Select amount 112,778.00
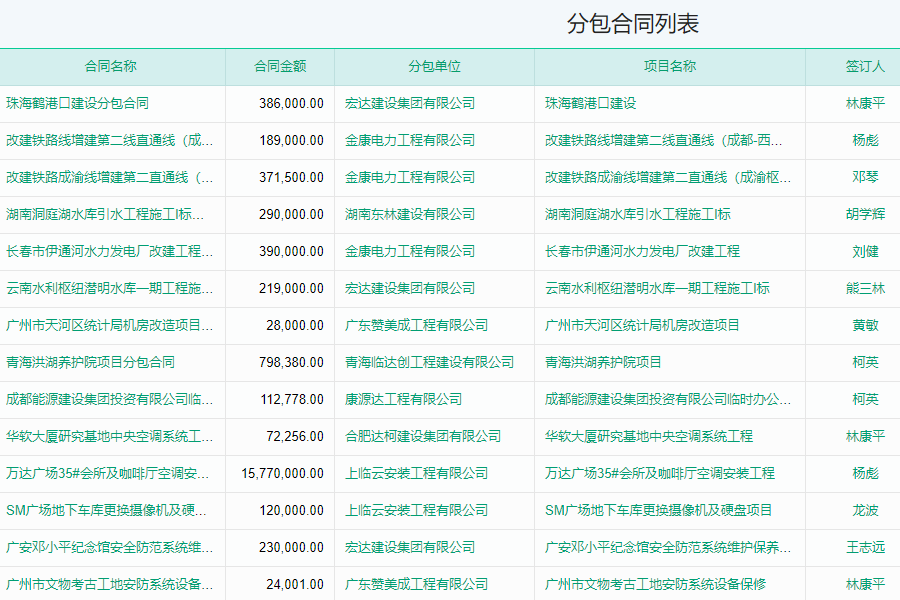The width and height of the screenshot is (900, 600). (292, 400)
